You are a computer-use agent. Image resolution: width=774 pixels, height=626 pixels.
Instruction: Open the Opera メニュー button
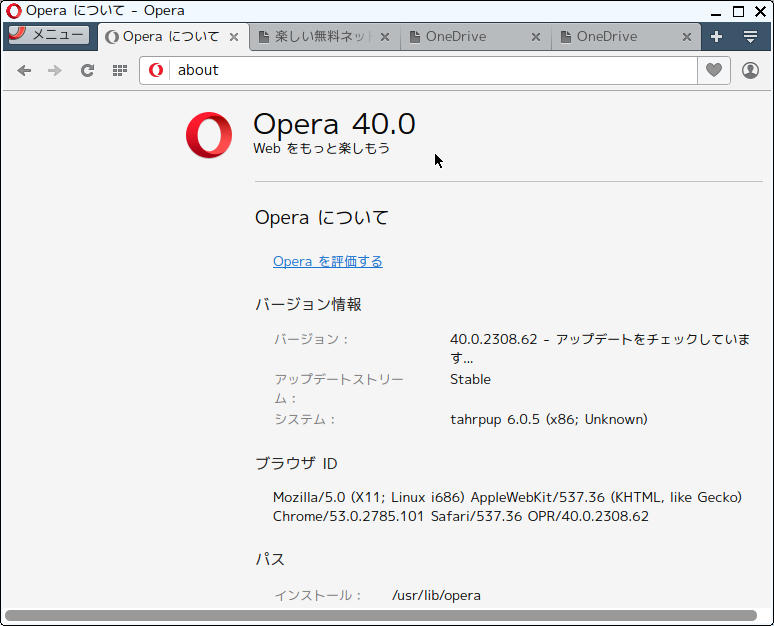[x=48, y=35]
